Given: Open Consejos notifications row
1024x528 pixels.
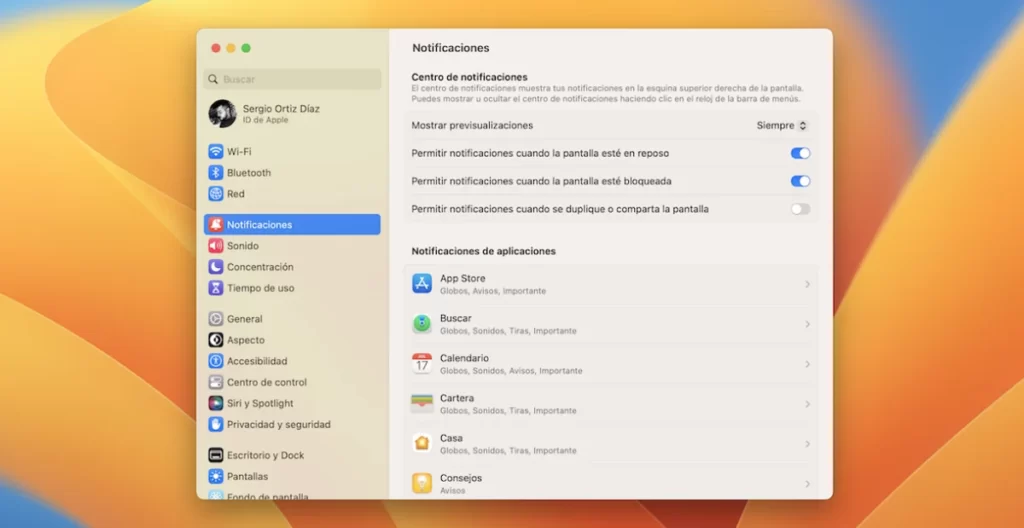Looking at the screenshot, I should (x=611, y=484).
